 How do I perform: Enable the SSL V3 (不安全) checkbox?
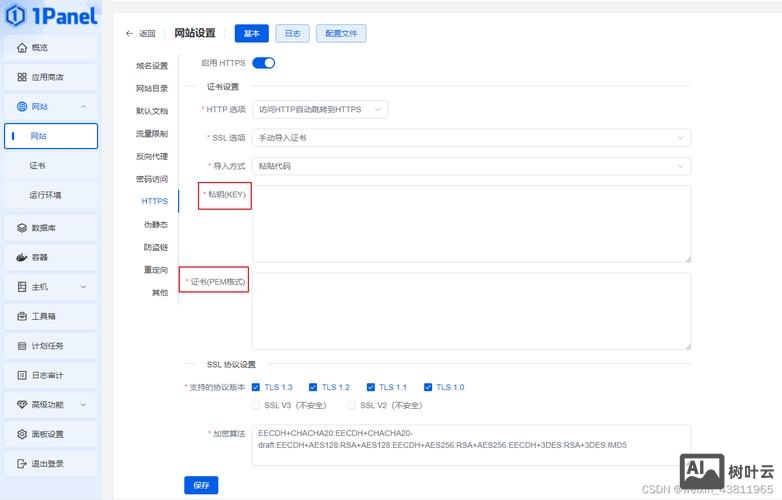pyautogui.click(x=256, y=405)
